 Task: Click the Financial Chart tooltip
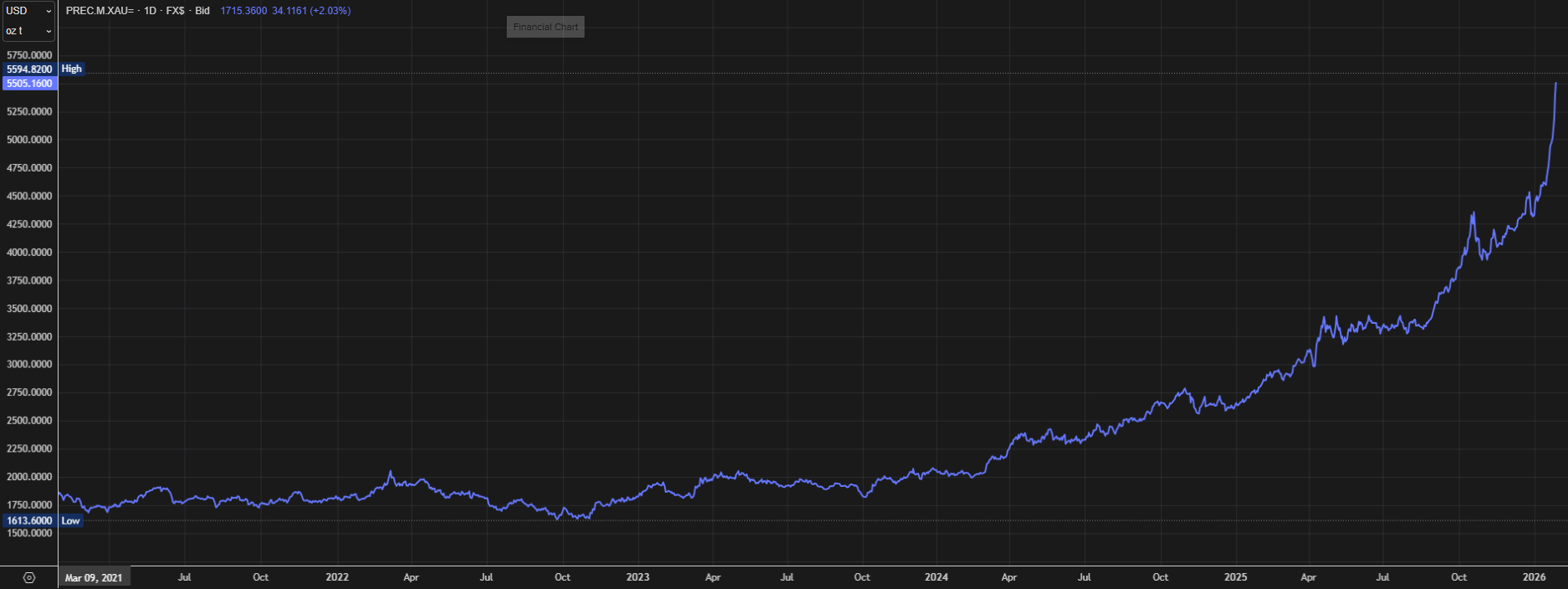[x=545, y=27]
